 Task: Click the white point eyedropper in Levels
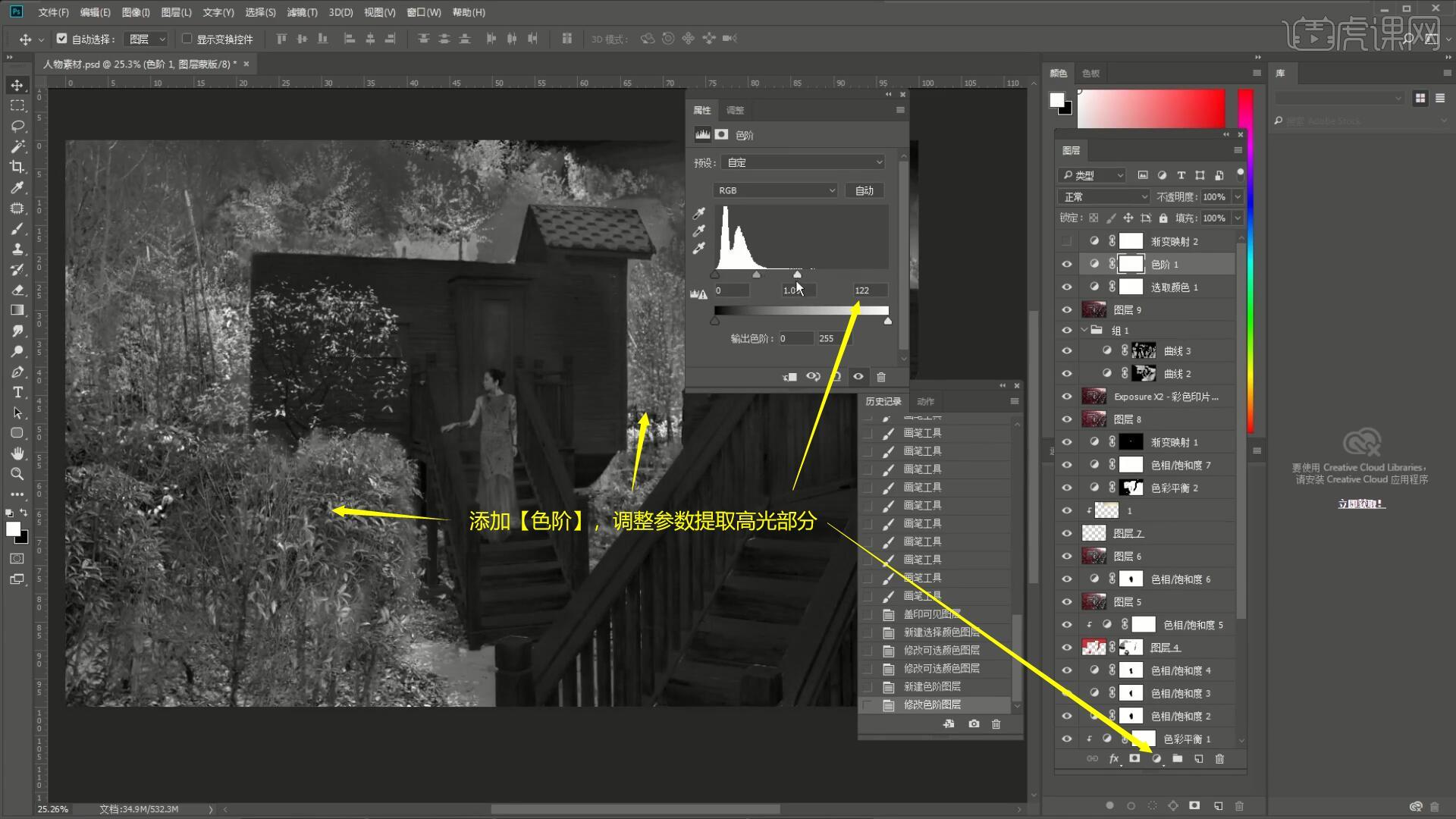pyautogui.click(x=699, y=249)
